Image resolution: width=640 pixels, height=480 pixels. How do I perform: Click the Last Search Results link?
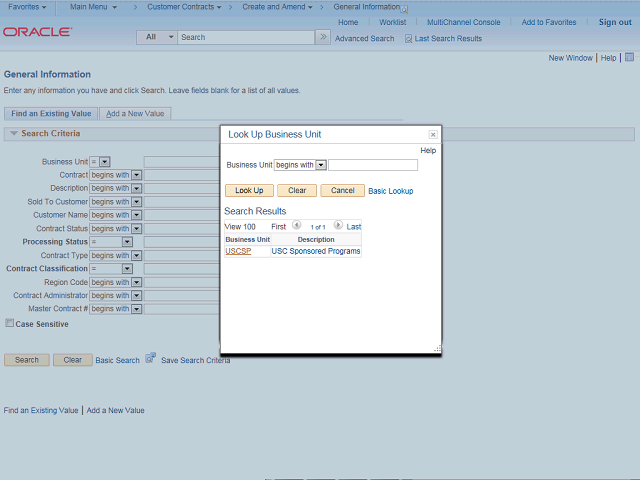click(448, 39)
